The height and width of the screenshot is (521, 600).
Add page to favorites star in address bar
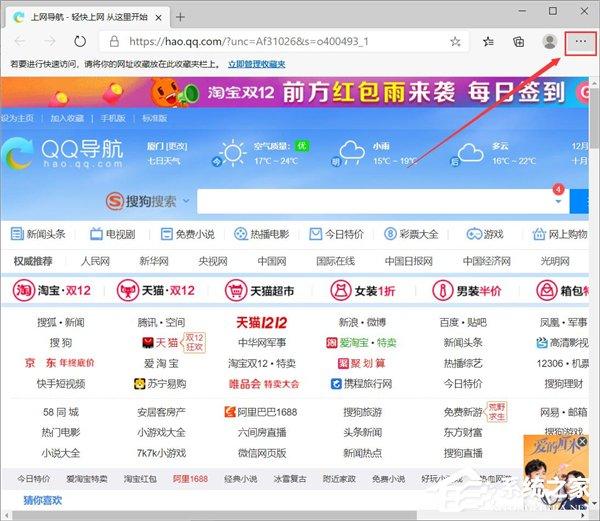pyautogui.click(x=455, y=41)
